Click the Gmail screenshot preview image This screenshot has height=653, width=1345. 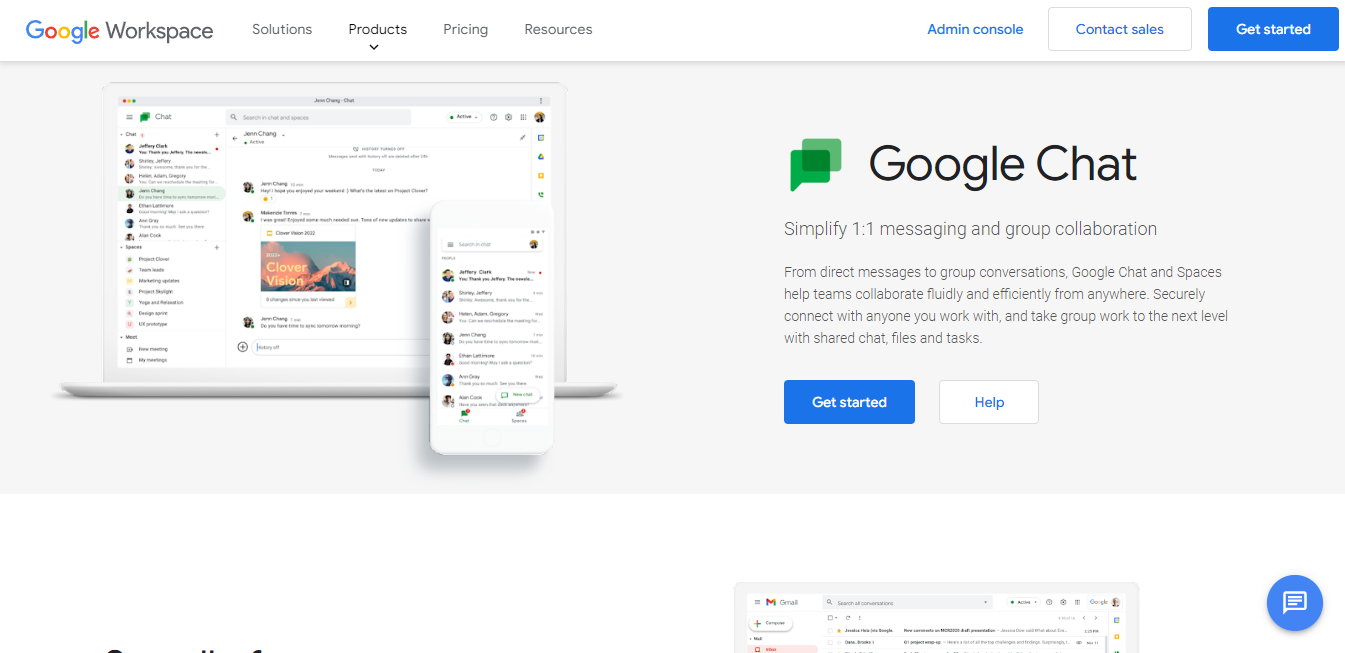point(936,617)
